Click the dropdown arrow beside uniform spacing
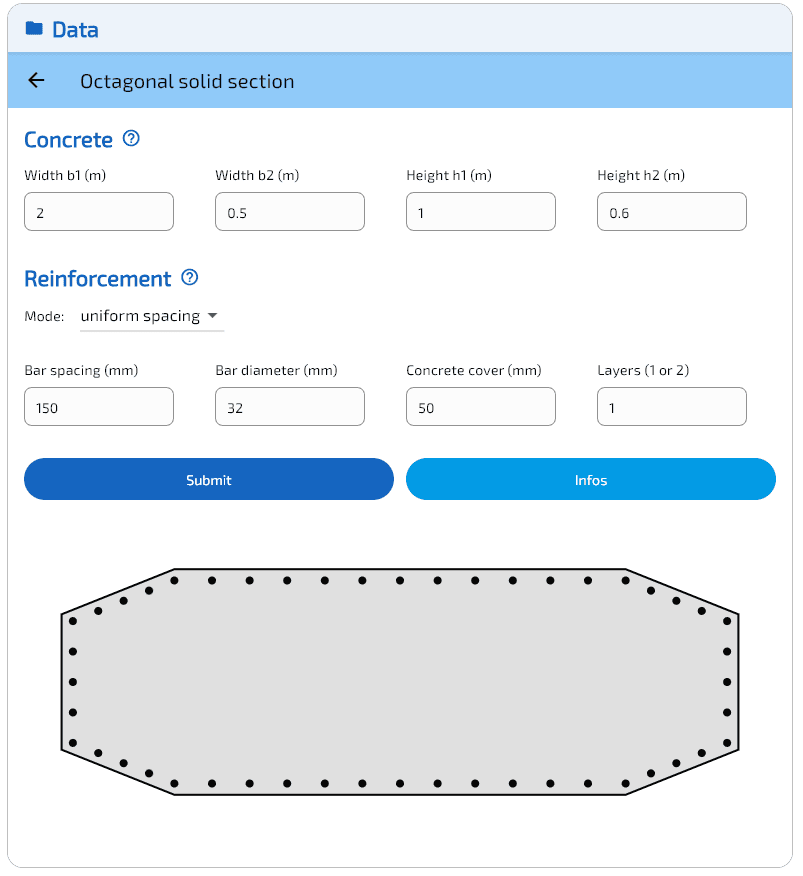803x876 pixels. (x=212, y=316)
